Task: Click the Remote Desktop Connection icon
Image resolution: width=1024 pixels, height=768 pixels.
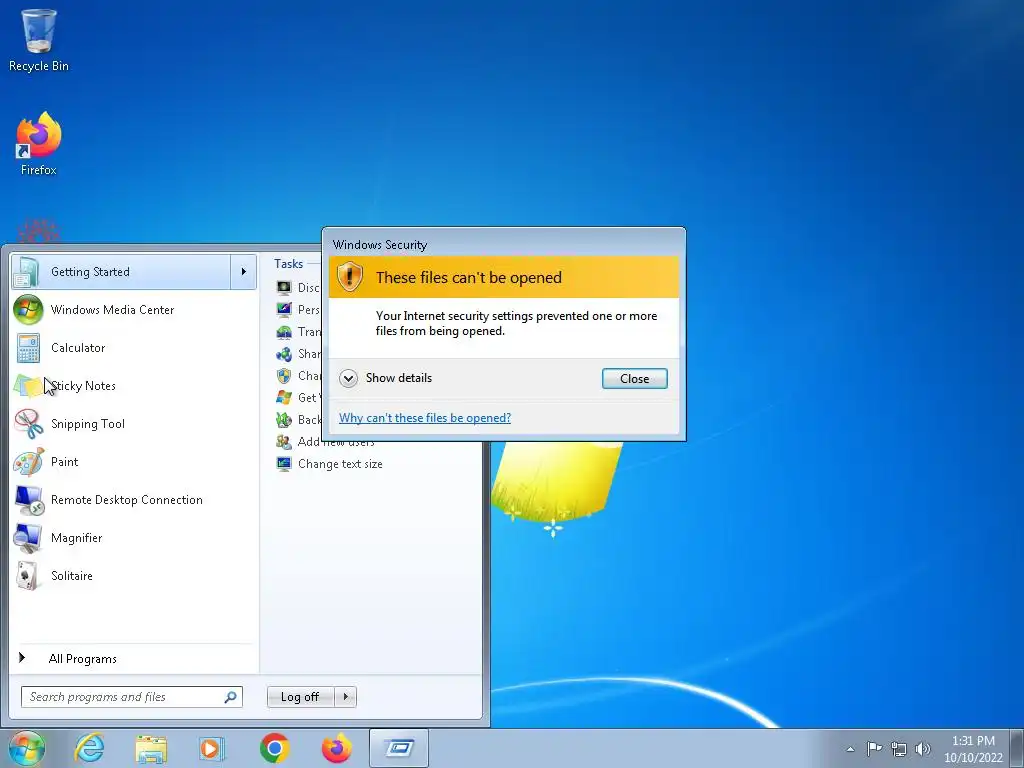Action: (29, 500)
